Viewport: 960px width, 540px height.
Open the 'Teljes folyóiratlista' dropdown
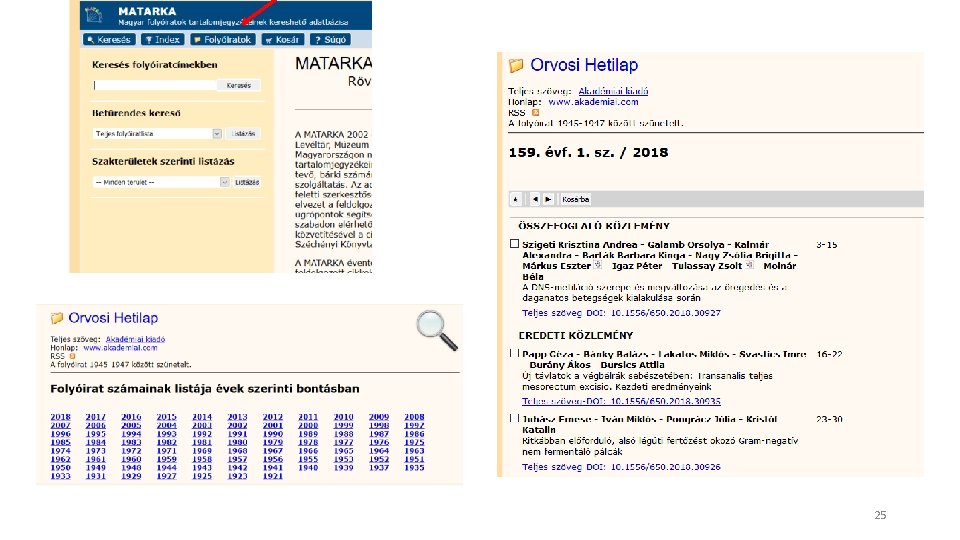point(157,133)
